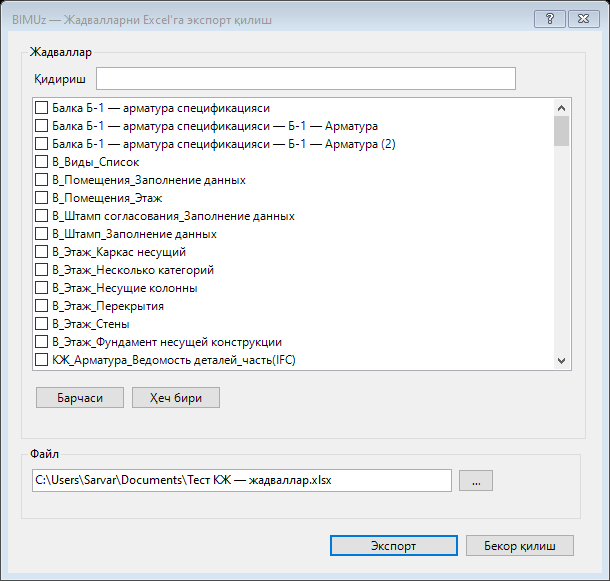Check the 'В_Помещения_Этаж' checkbox
Screen dimensions: 610x581
(x=41, y=198)
